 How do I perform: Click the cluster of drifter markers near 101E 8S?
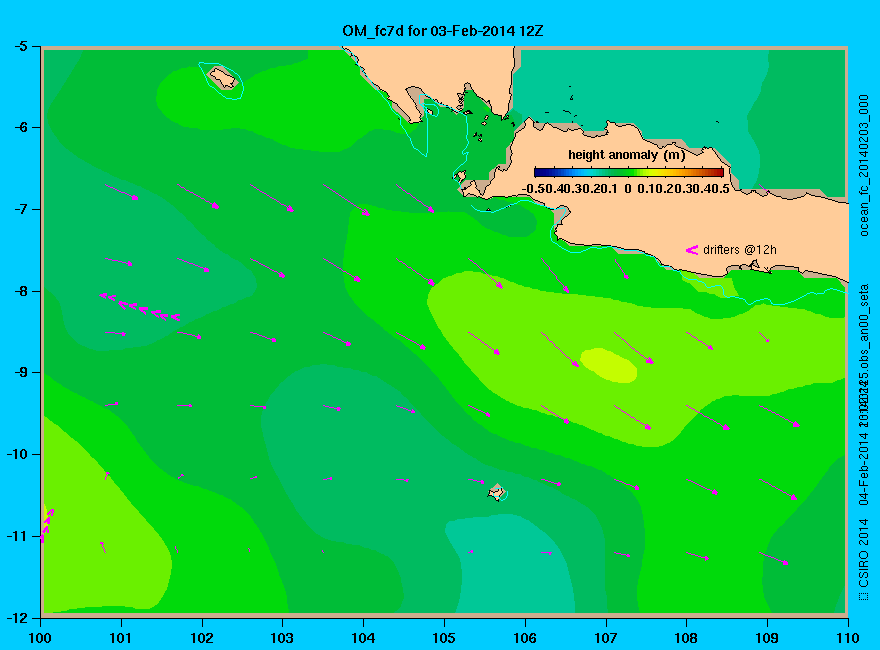click(x=140, y=306)
